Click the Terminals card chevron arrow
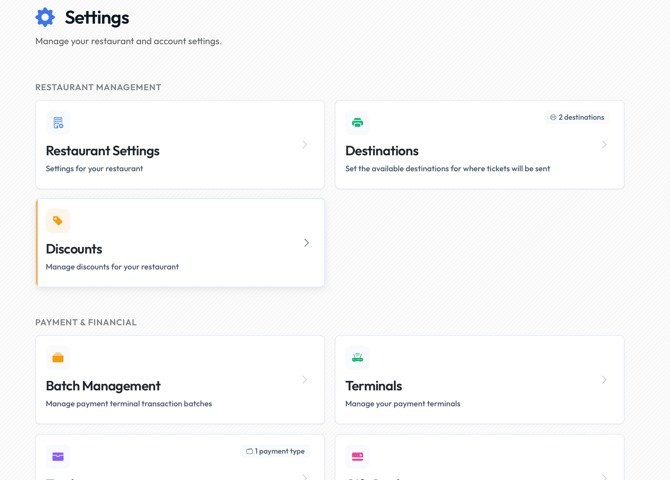This screenshot has height=480, width=670. (x=604, y=380)
